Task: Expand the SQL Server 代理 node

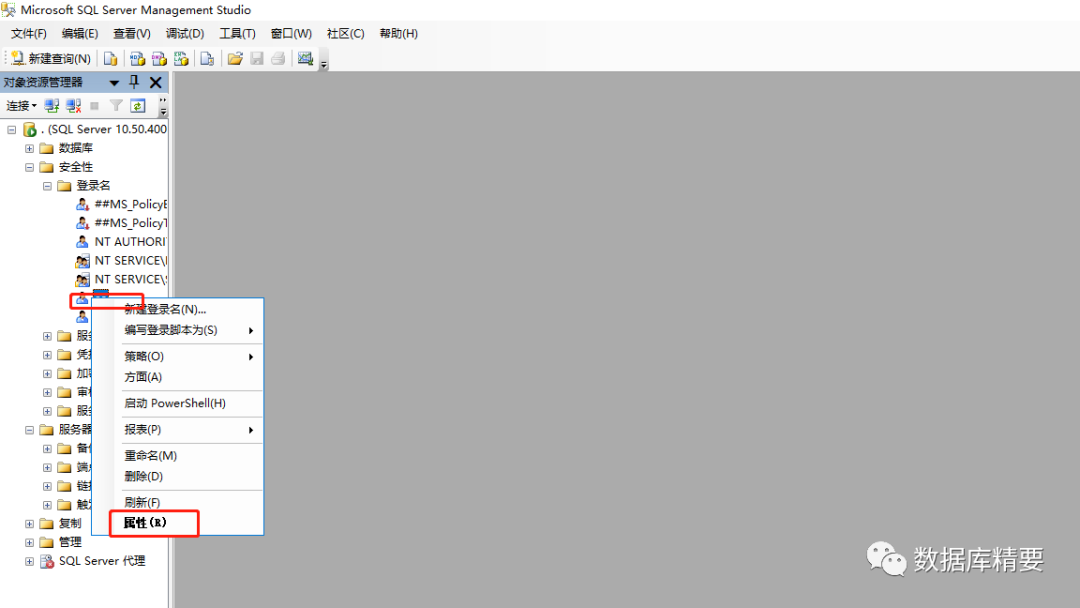Action: (30, 561)
